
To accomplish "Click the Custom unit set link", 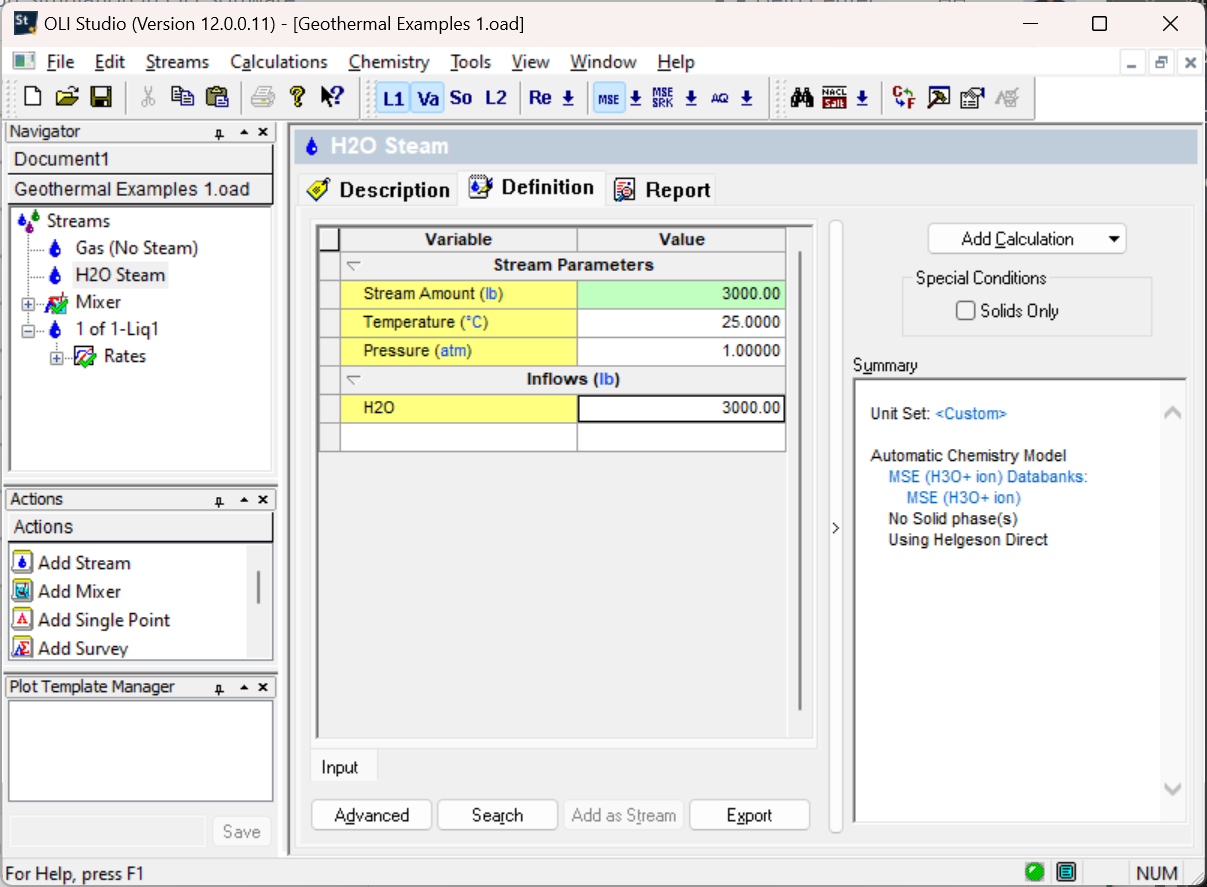I will 971,413.
